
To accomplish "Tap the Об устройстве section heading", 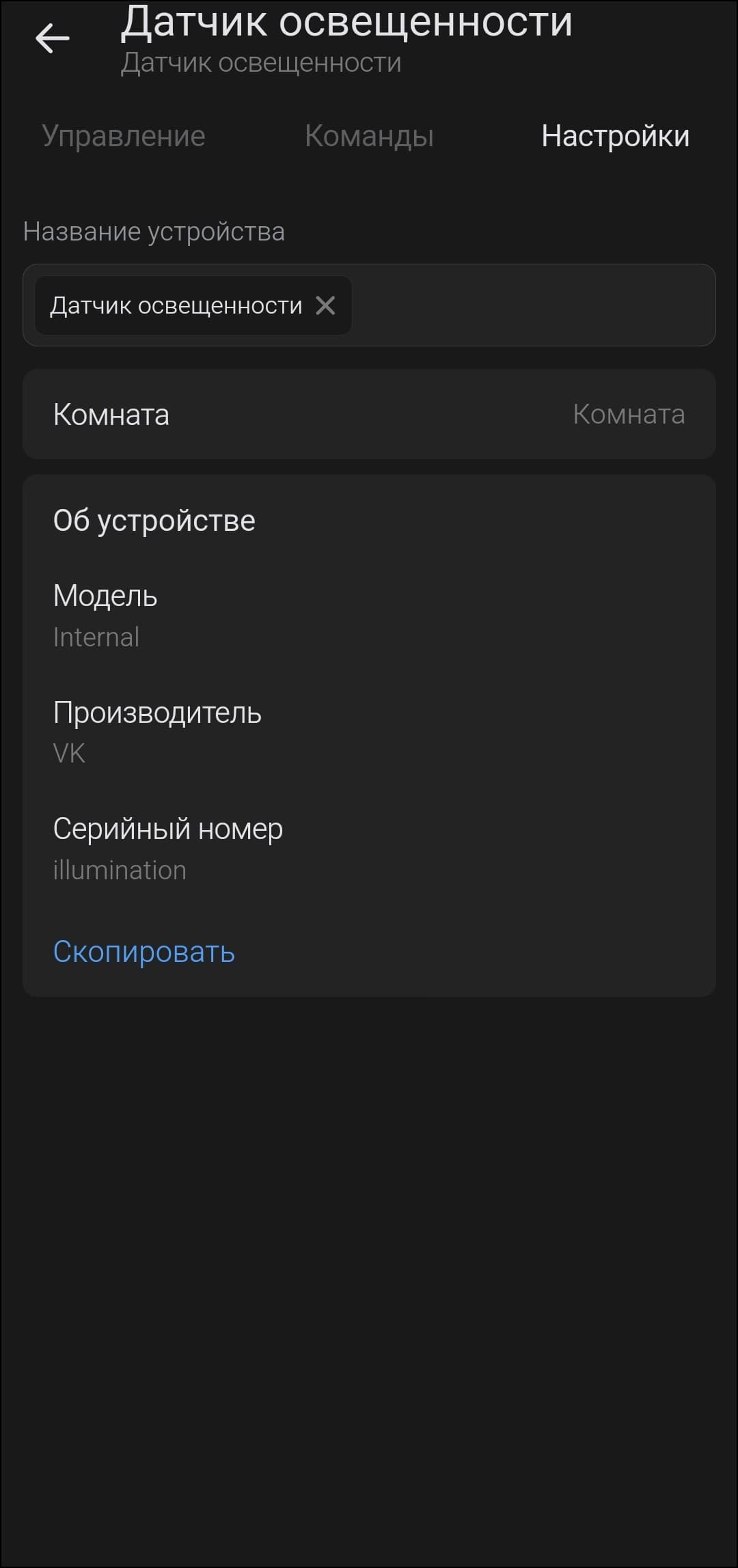I will [x=154, y=521].
